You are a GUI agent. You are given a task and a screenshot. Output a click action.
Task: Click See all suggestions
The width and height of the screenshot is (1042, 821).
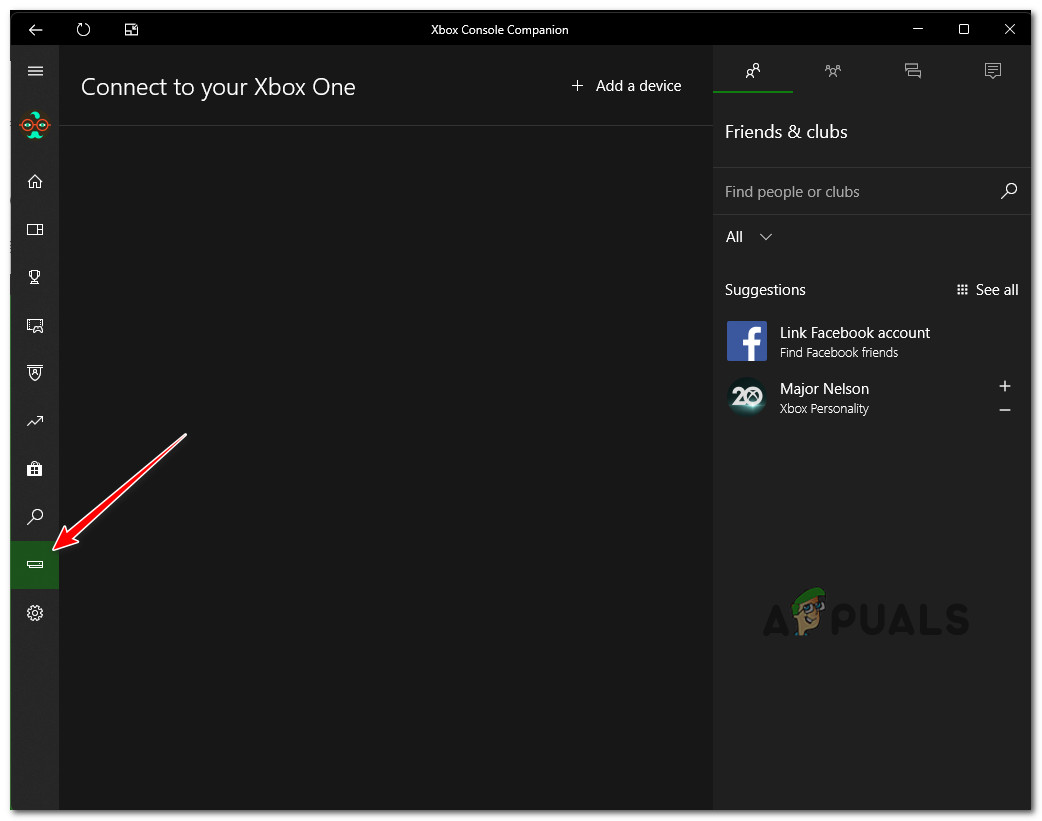click(x=987, y=290)
